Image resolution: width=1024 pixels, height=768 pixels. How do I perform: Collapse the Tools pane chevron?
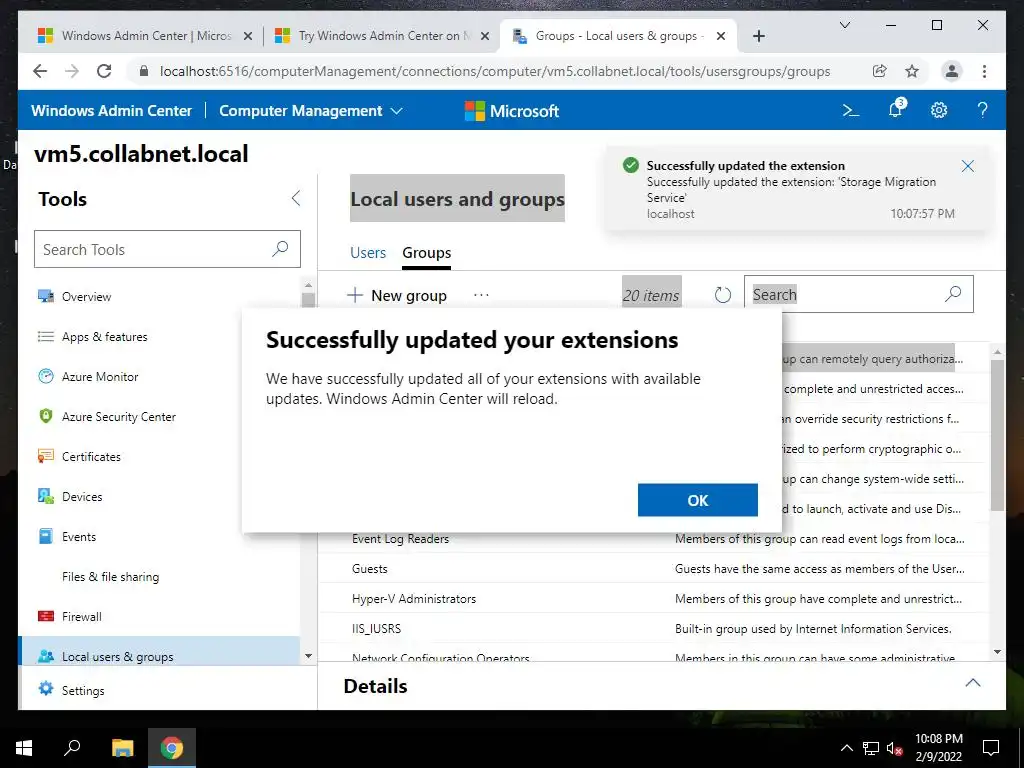296,198
